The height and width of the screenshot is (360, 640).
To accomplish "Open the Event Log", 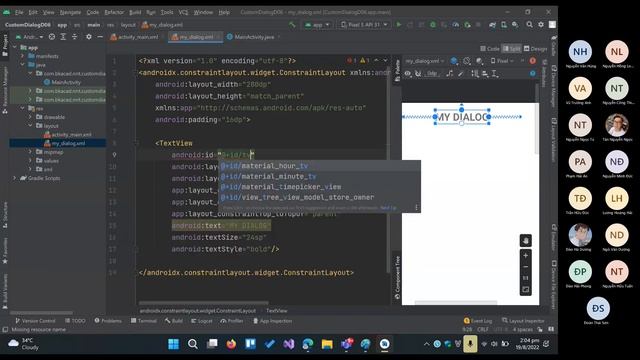I will click(478, 321).
